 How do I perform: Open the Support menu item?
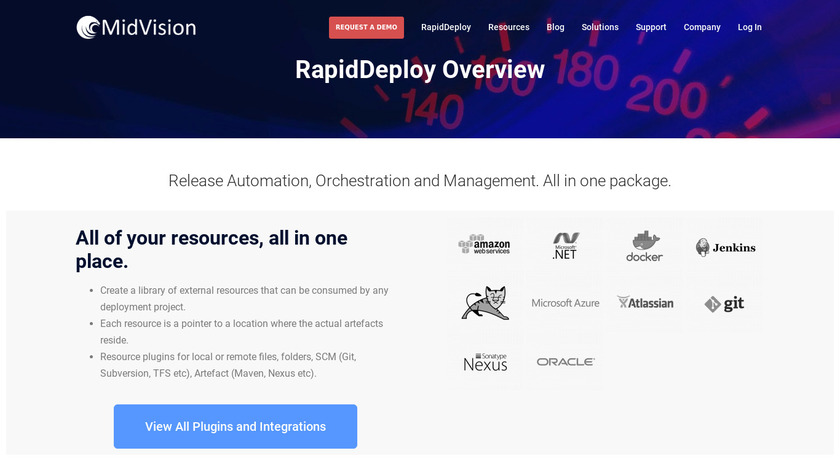(x=651, y=28)
